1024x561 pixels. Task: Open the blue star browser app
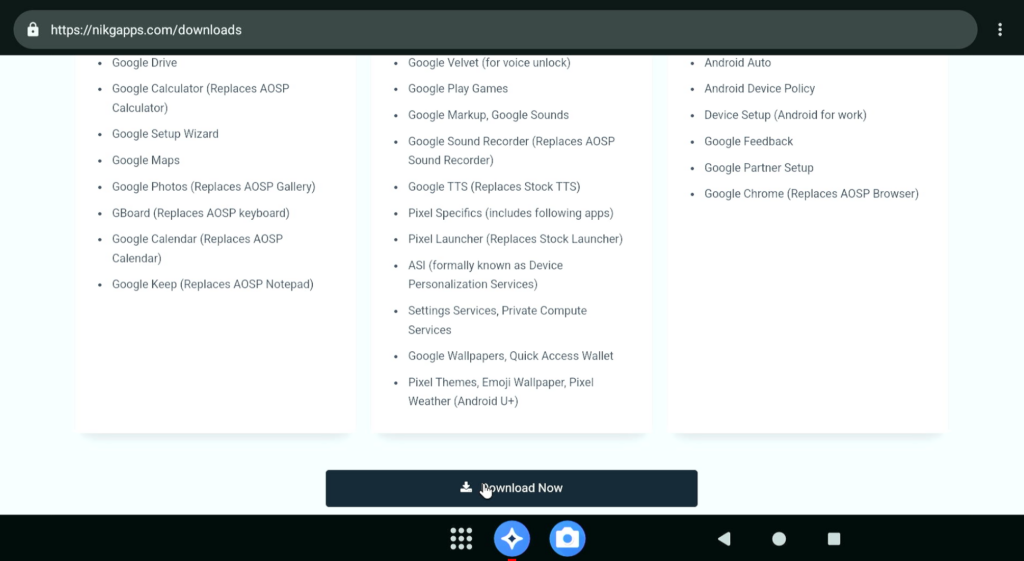pos(512,539)
